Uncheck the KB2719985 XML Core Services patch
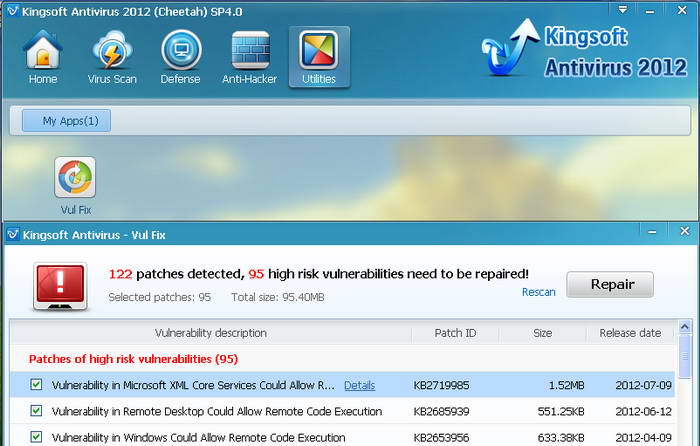This screenshot has width=700, height=446. [36, 384]
